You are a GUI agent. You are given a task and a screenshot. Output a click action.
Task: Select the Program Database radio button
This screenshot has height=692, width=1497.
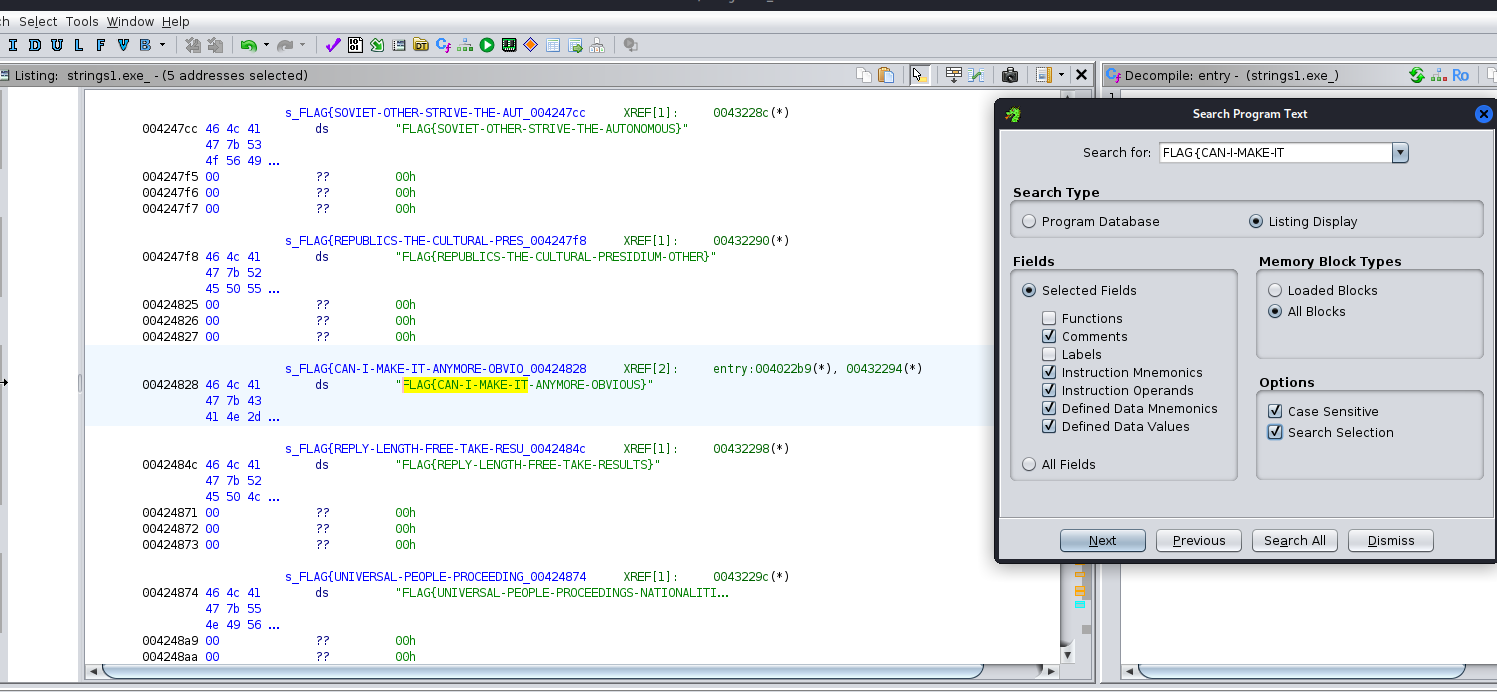click(1029, 221)
